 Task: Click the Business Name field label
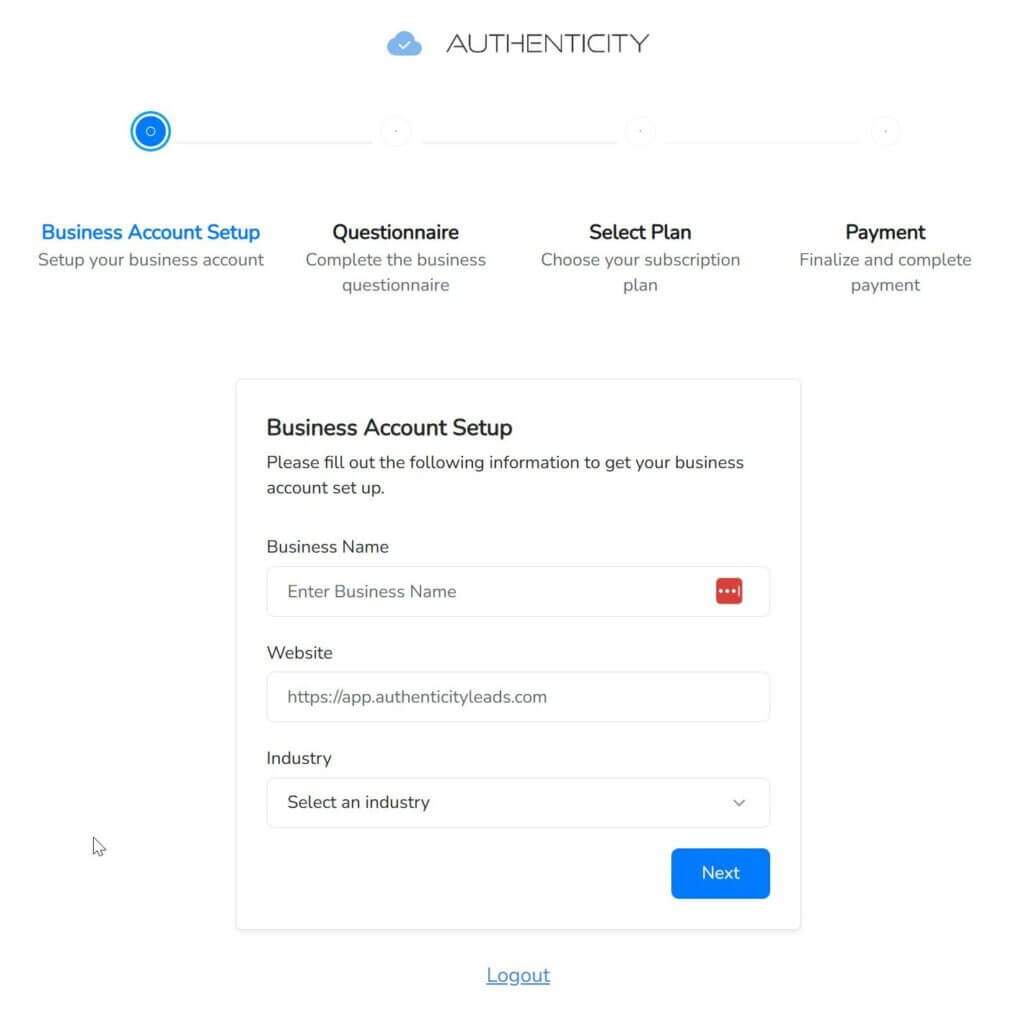point(327,547)
